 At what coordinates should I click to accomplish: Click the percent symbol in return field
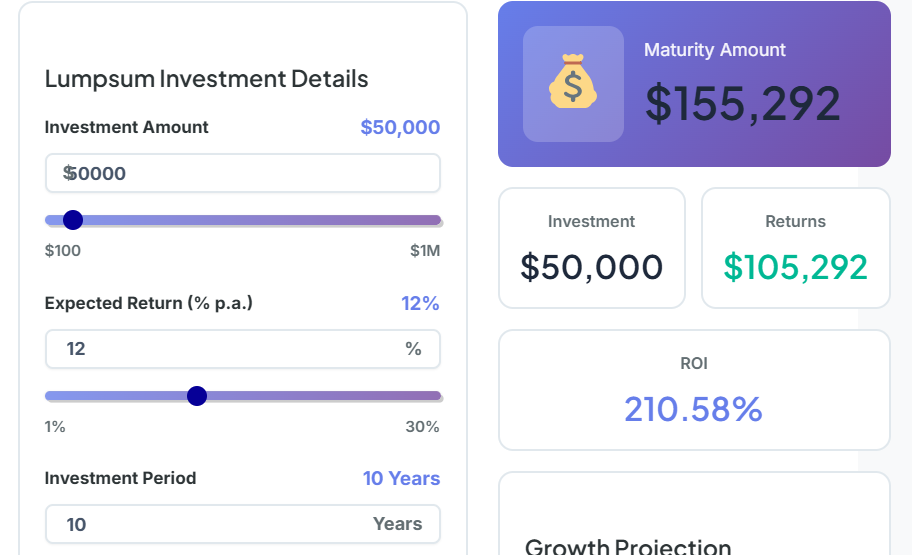pos(413,349)
